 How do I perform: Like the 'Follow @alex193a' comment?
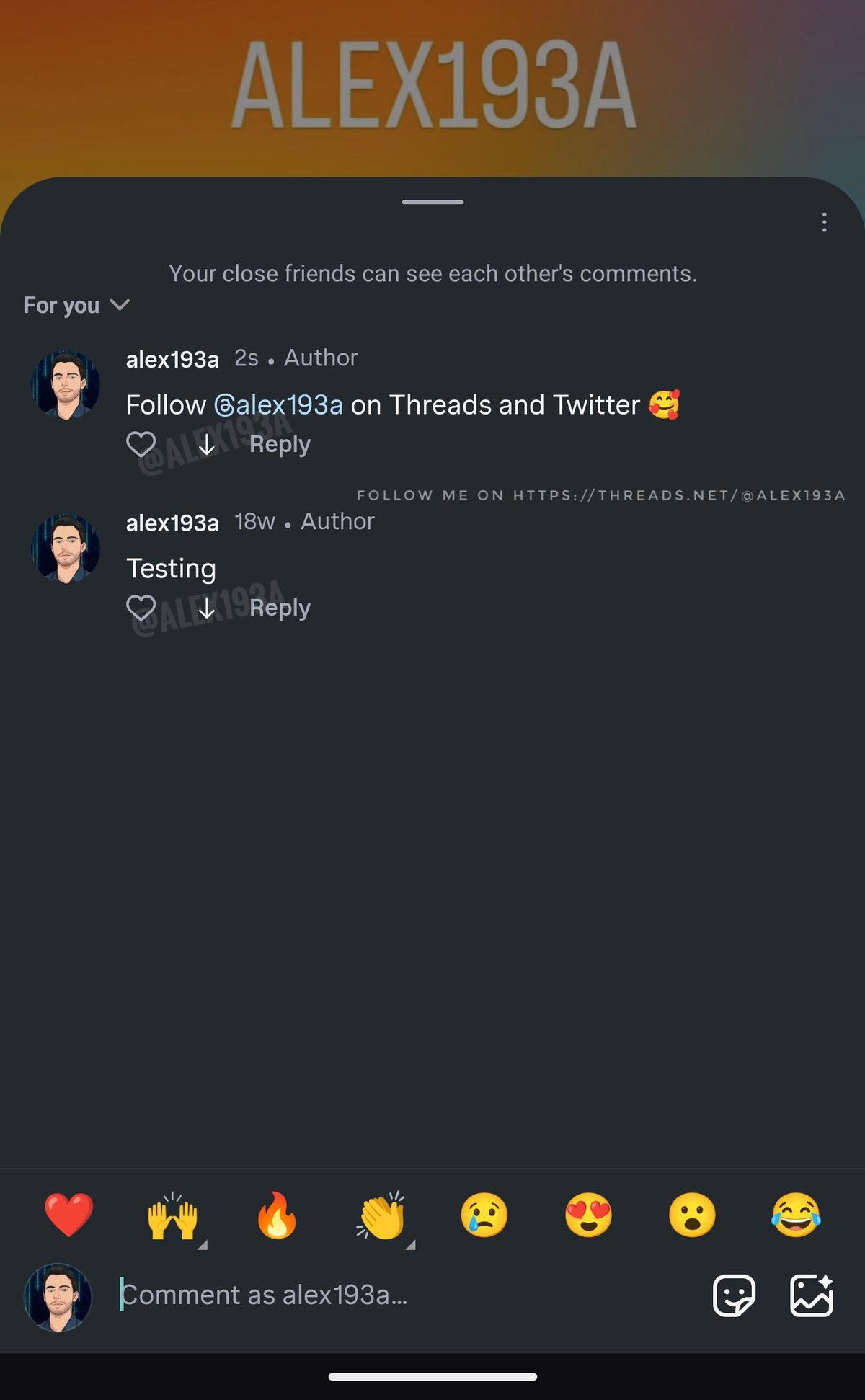pyautogui.click(x=141, y=444)
